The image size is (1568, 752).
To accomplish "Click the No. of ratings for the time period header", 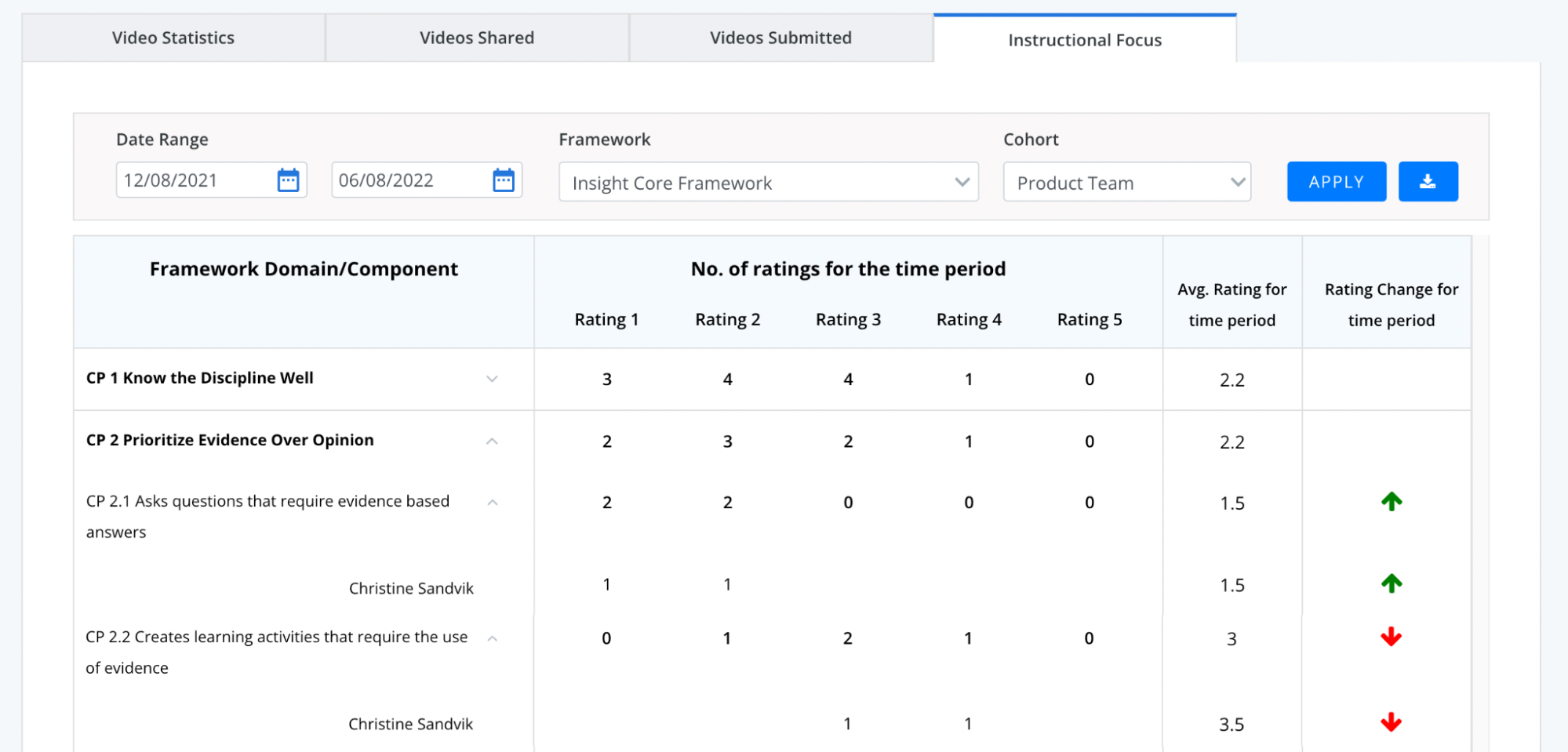I will 848,269.
